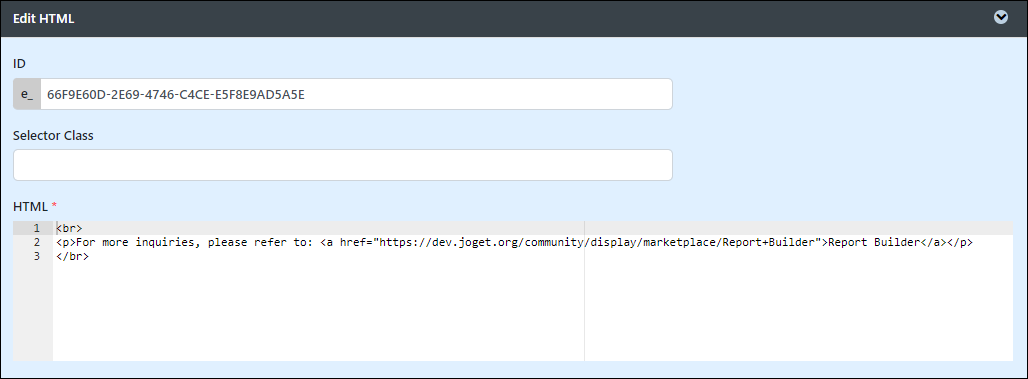Click the empty Selector Class field
Image resolution: width=1028 pixels, height=379 pixels.
(x=343, y=165)
